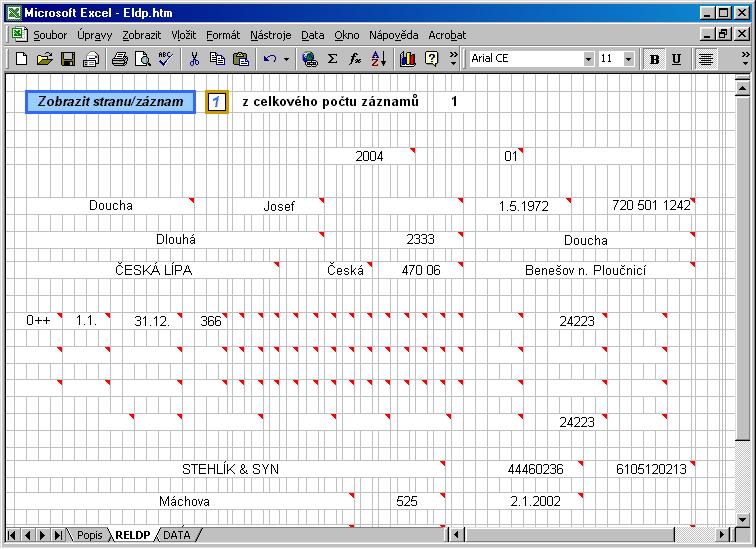The image size is (756, 549).
Task: Switch to the DATA sheet tab
Action: click(x=176, y=535)
